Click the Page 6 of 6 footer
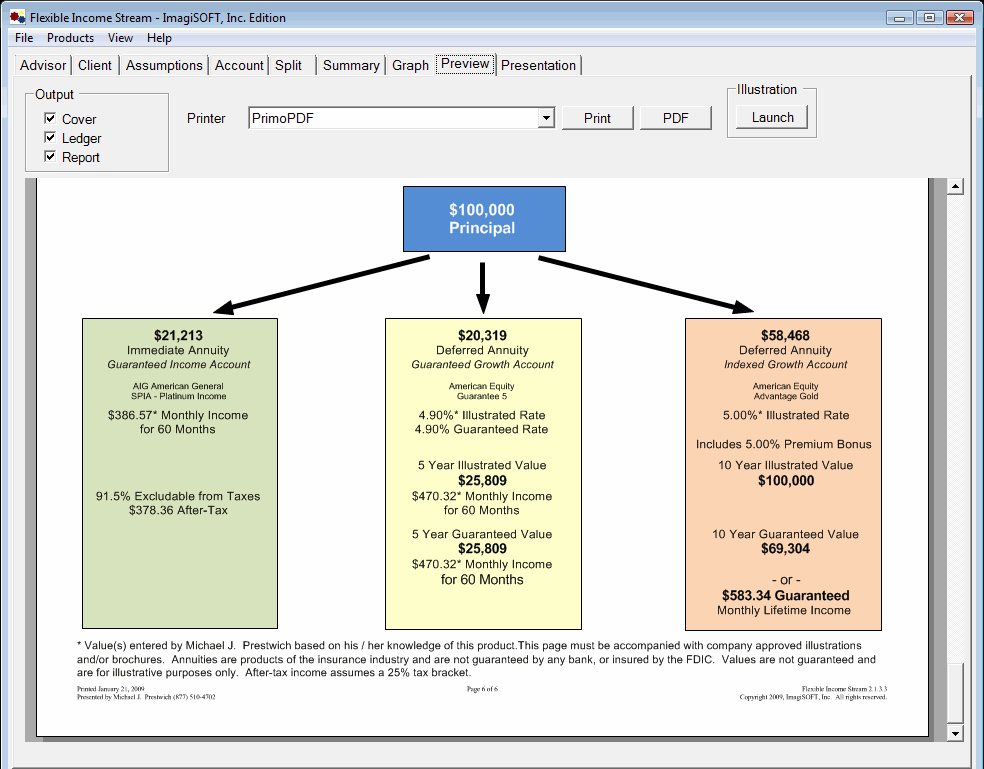The width and height of the screenshot is (984, 769). click(482, 689)
